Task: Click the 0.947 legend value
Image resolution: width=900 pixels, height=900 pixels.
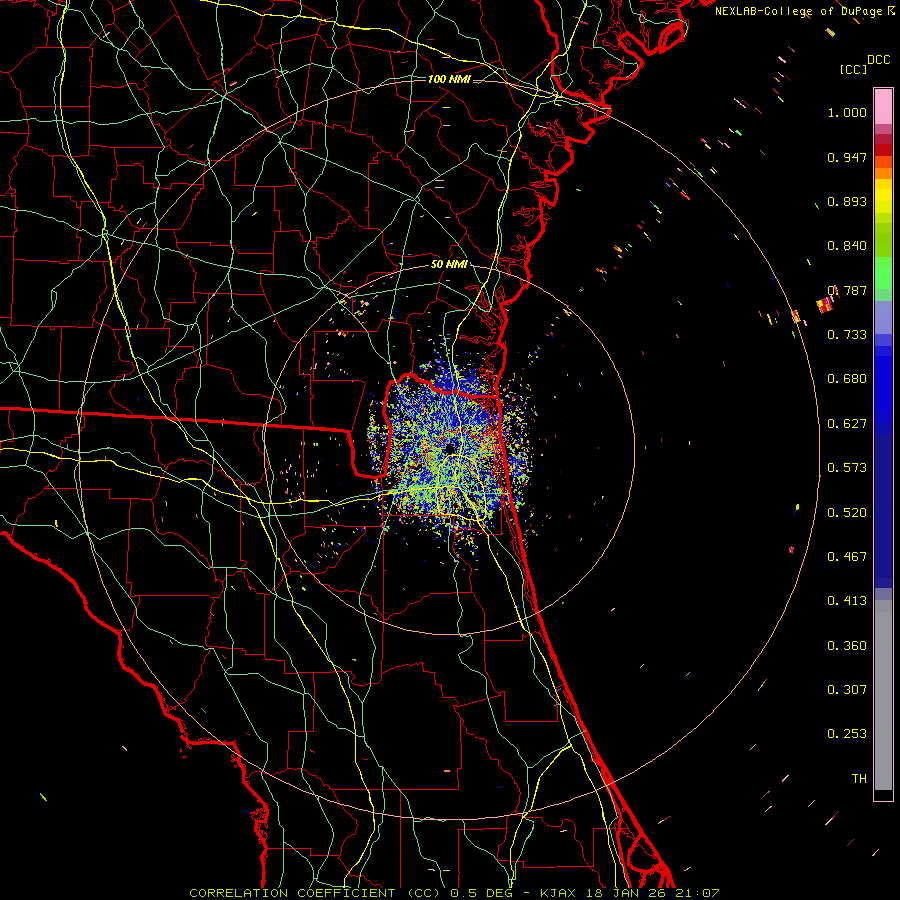Action: click(x=847, y=157)
